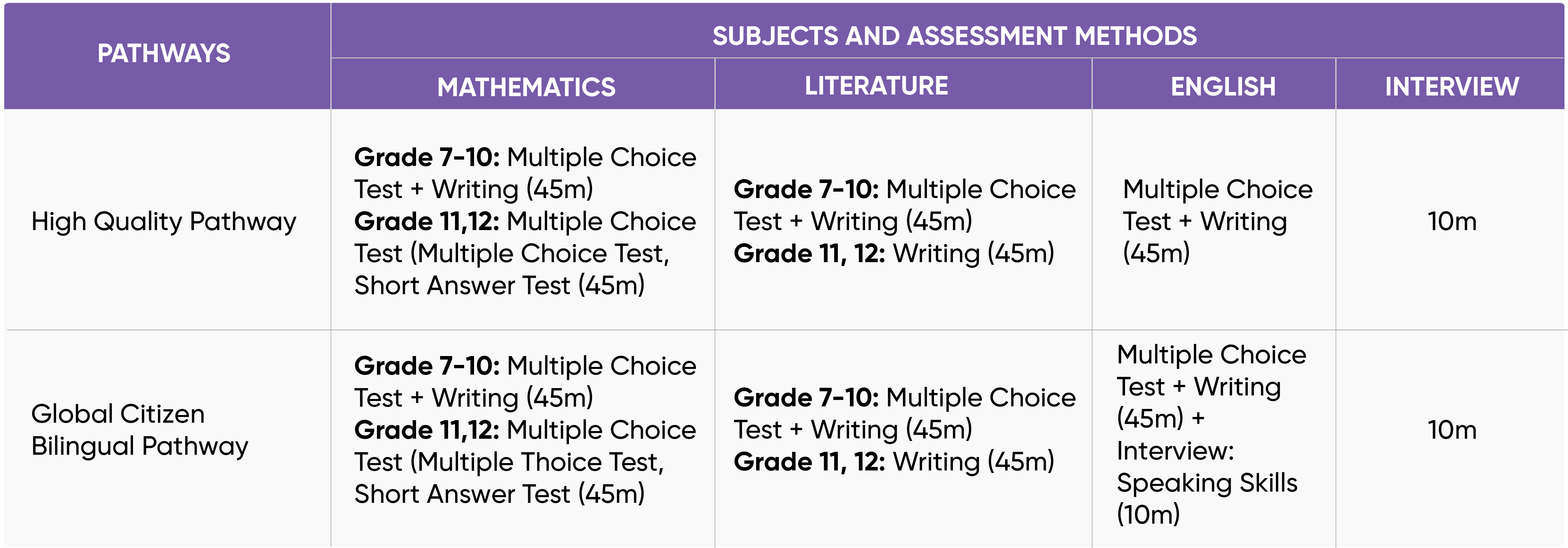Image resolution: width=1568 pixels, height=548 pixels.
Task: Select the SUBJECTS AND ASSESSMENT METHODS header
Action: point(954,36)
